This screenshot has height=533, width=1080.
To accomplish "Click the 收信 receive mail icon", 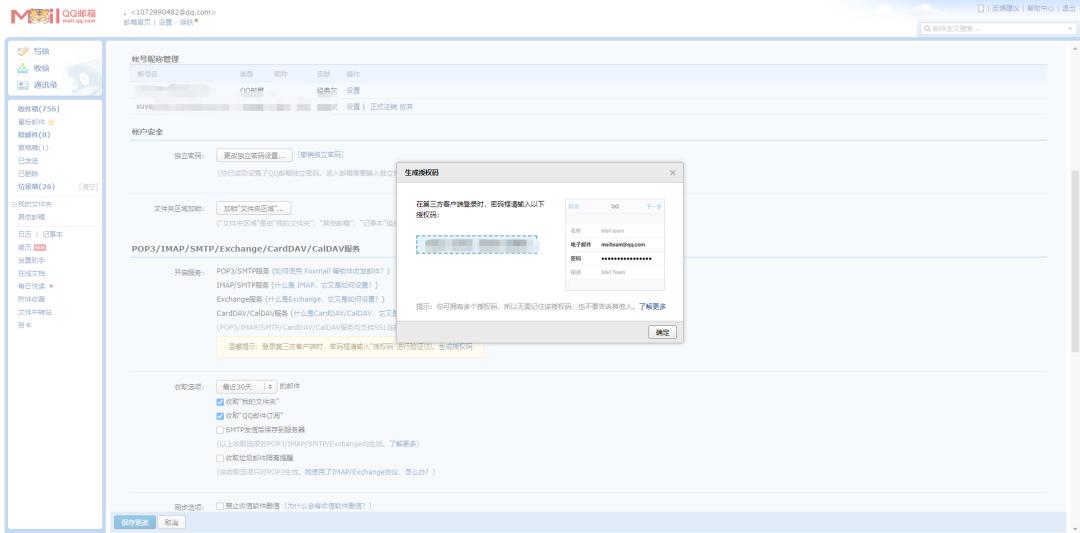I will click(x=23, y=68).
